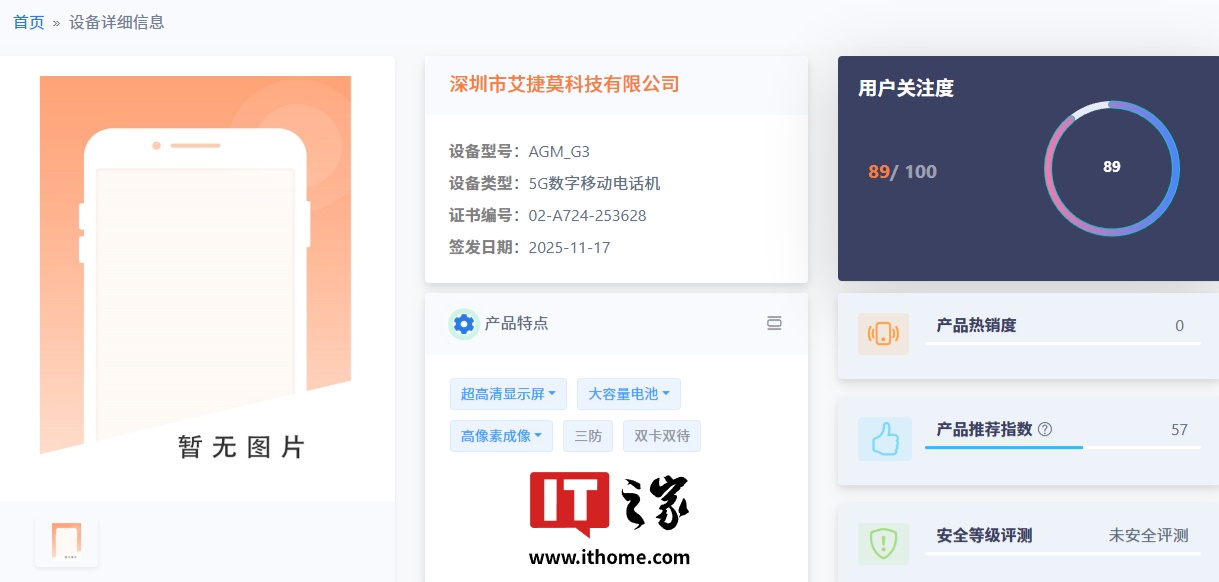Expand the 高像素成像 dropdown tag
The width and height of the screenshot is (1219, 582).
click(502, 436)
